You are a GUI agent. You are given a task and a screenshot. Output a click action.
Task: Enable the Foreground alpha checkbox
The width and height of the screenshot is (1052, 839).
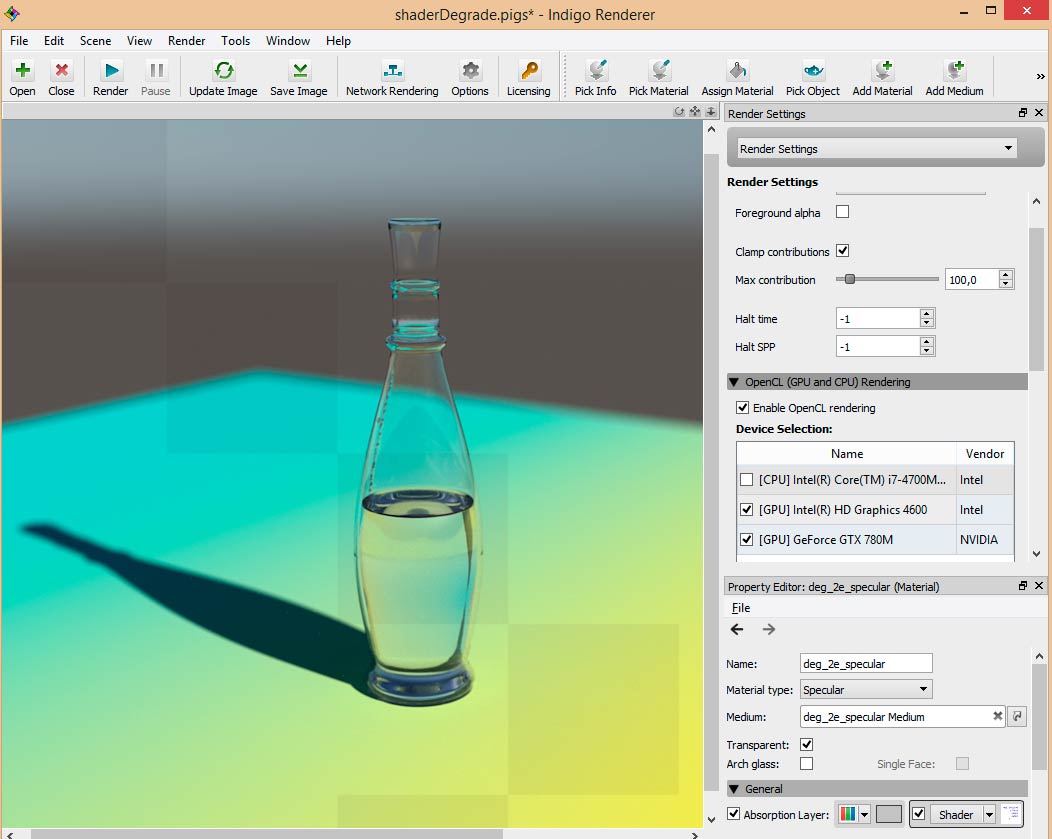[x=842, y=212]
